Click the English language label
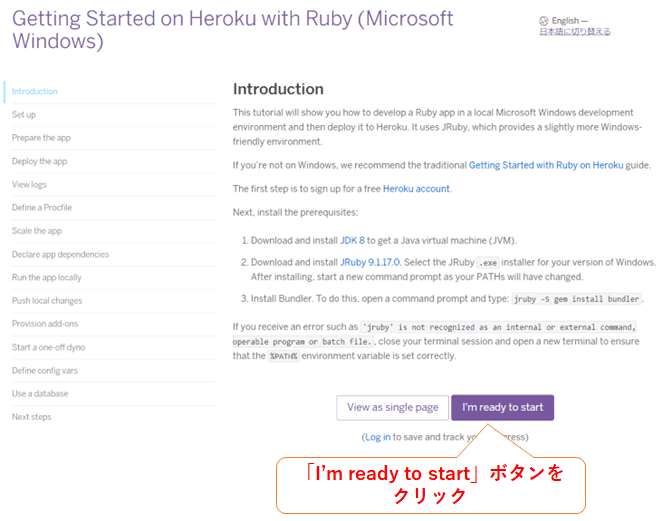 coord(565,21)
